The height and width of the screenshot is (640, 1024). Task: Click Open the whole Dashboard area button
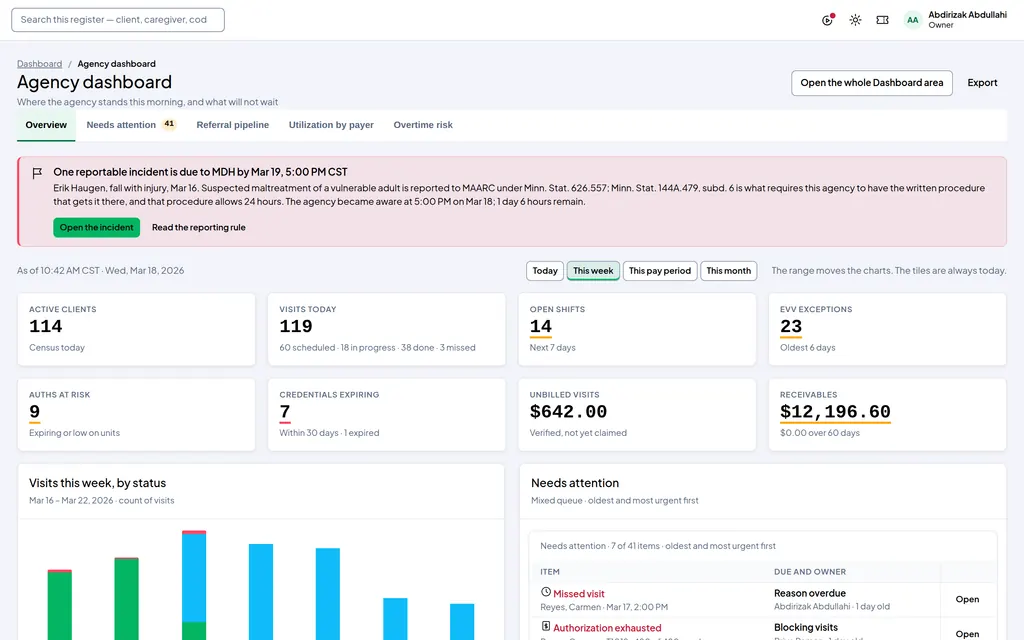click(x=872, y=83)
